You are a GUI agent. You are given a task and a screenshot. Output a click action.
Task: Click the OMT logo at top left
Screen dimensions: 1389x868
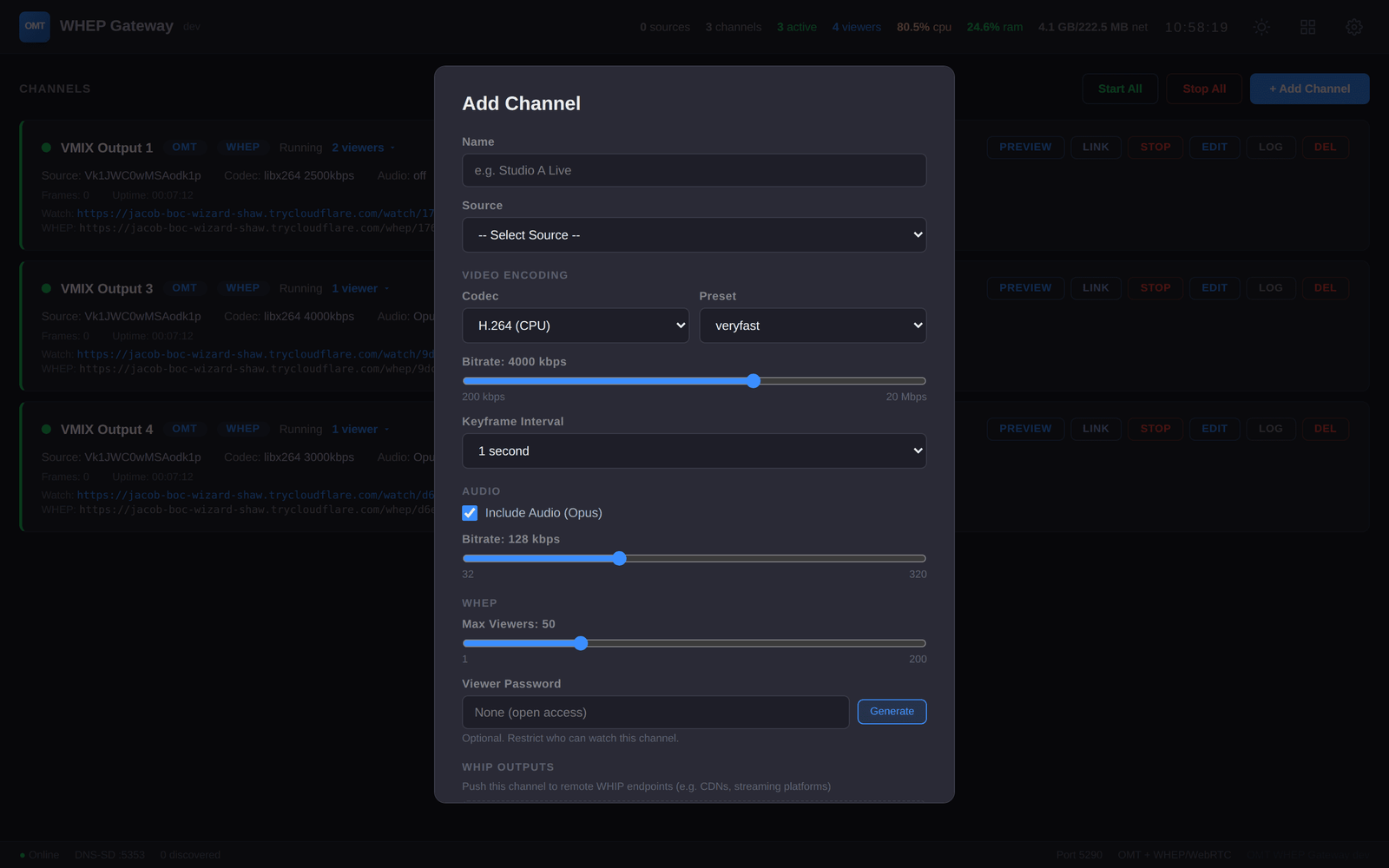click(x=34, y=26)
